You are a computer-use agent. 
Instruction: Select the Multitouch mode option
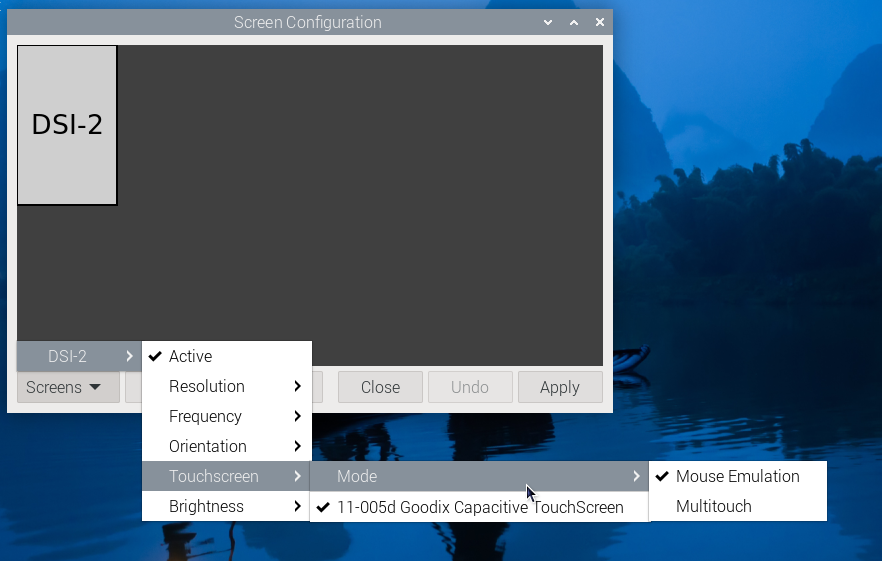(x=713, y=506)
